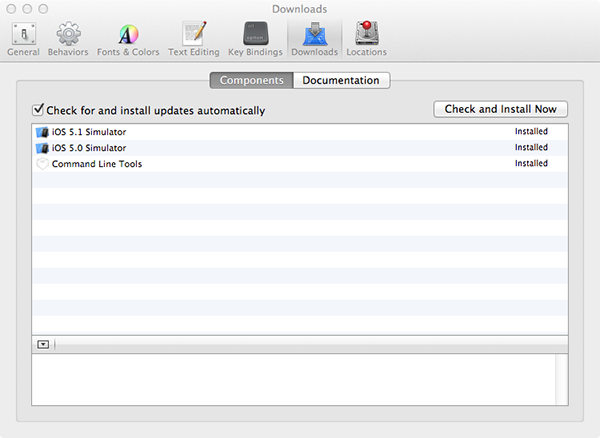600x438 pixels.
Task: Select the Command Line Tools row
Action: pos(300,164)
